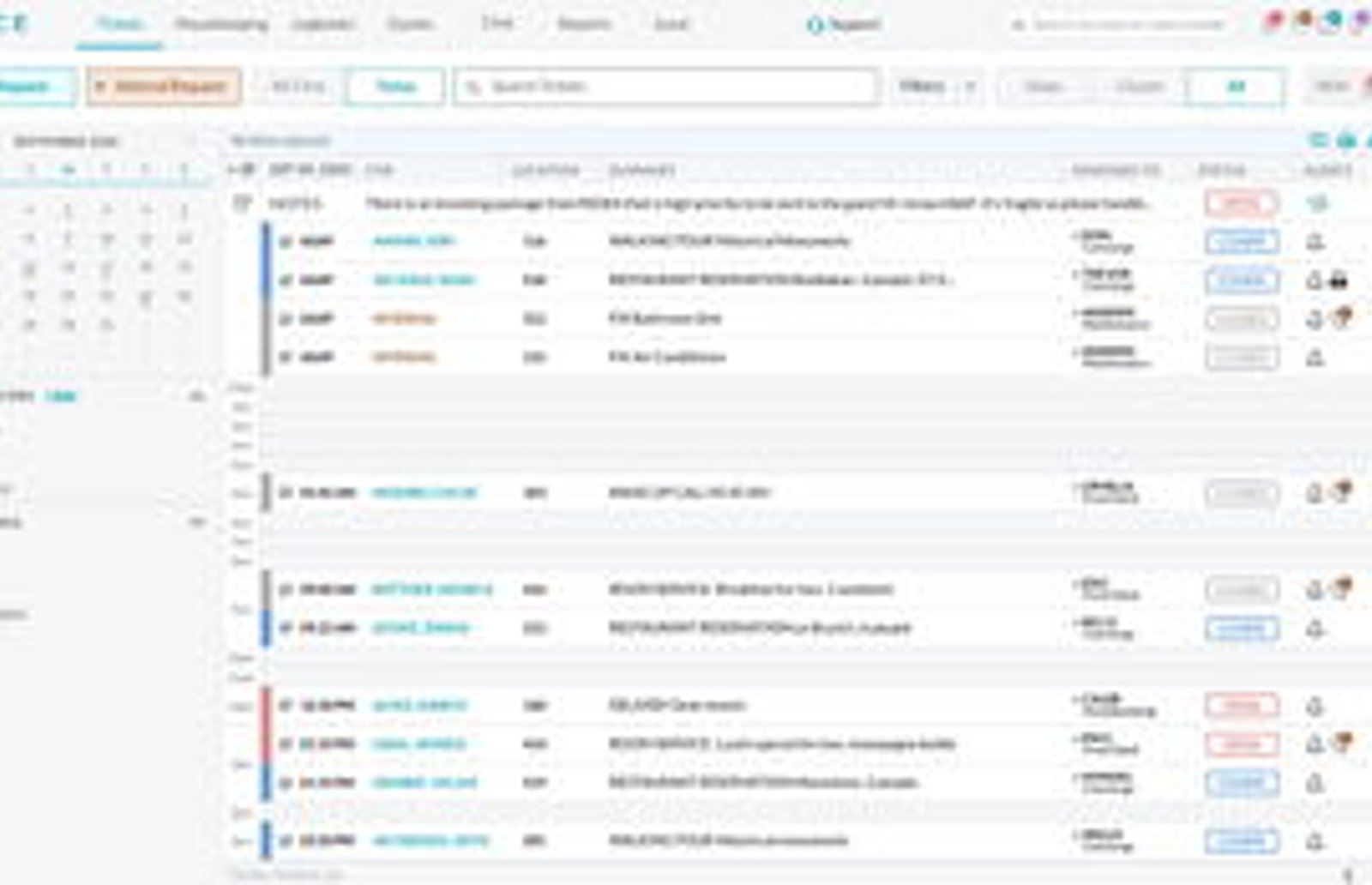The height and width of the screenshot is (885, 1372).
Task: Show All tickets
Action: point(1236,87)
